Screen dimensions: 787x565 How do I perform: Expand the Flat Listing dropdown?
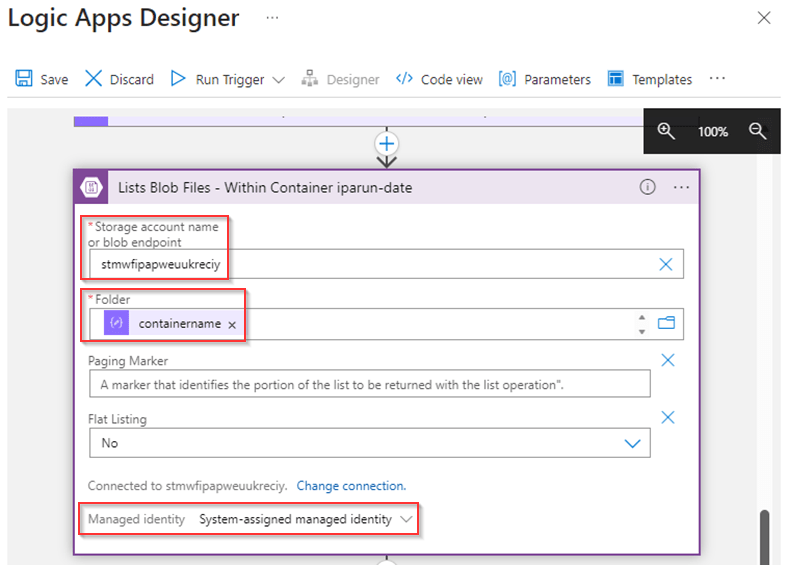632,443
